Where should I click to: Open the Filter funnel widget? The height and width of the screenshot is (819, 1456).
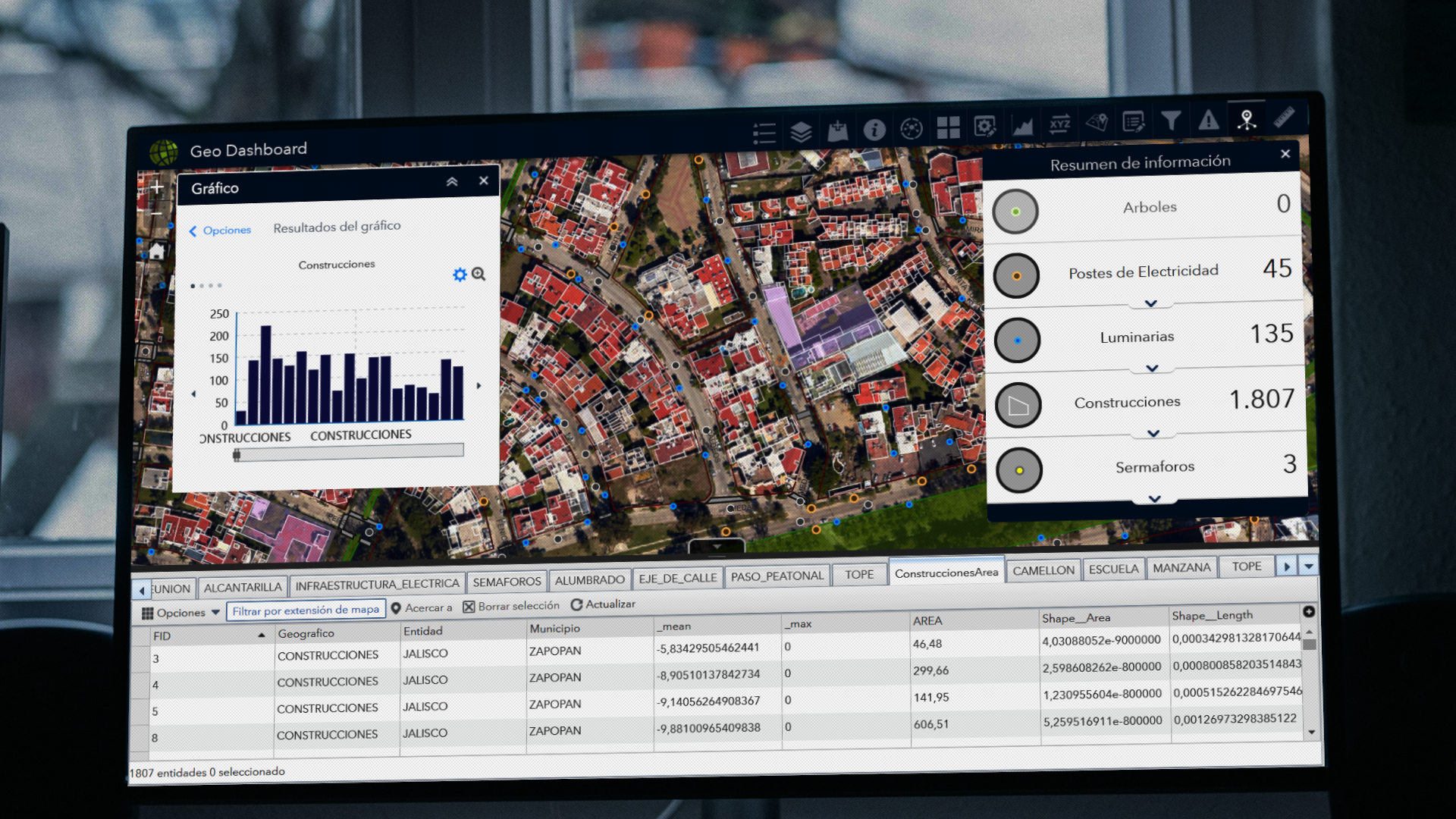(1171, 121)
